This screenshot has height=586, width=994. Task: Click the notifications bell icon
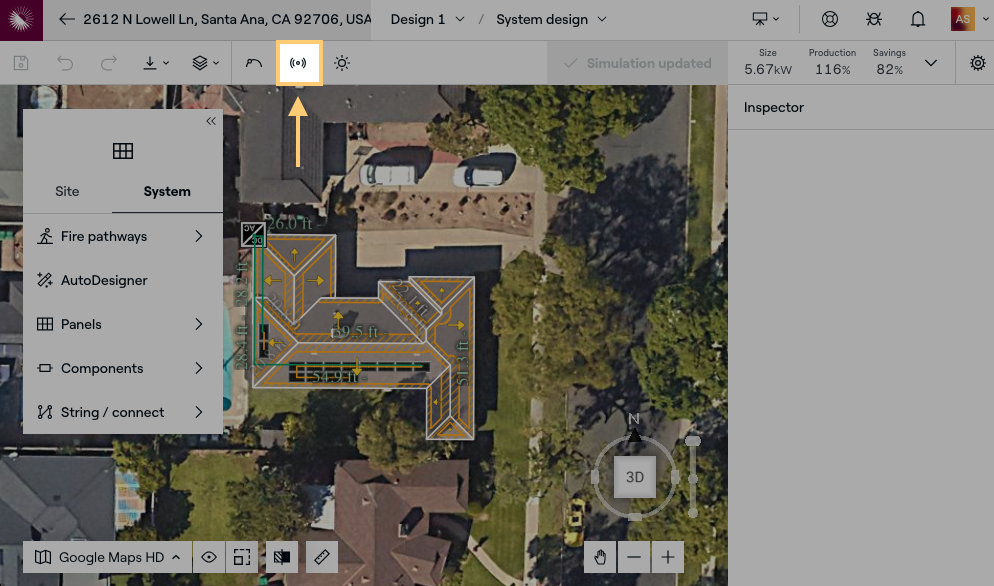pos(917,19)
